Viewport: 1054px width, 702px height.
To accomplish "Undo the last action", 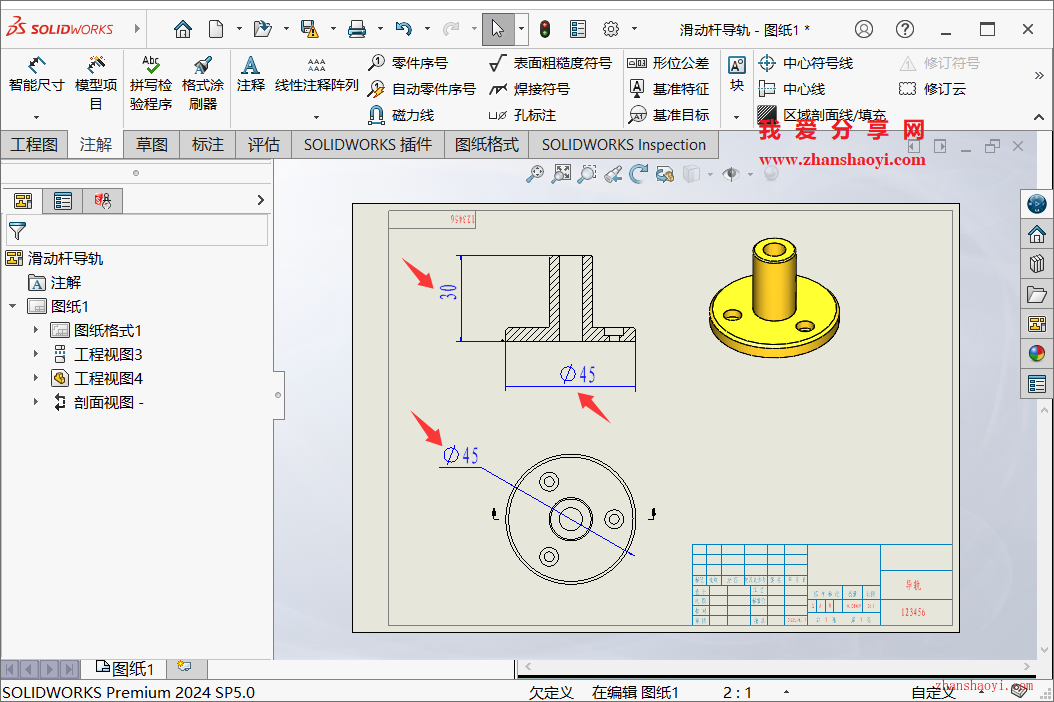I will pyautogui.click(x=403, y=29).
